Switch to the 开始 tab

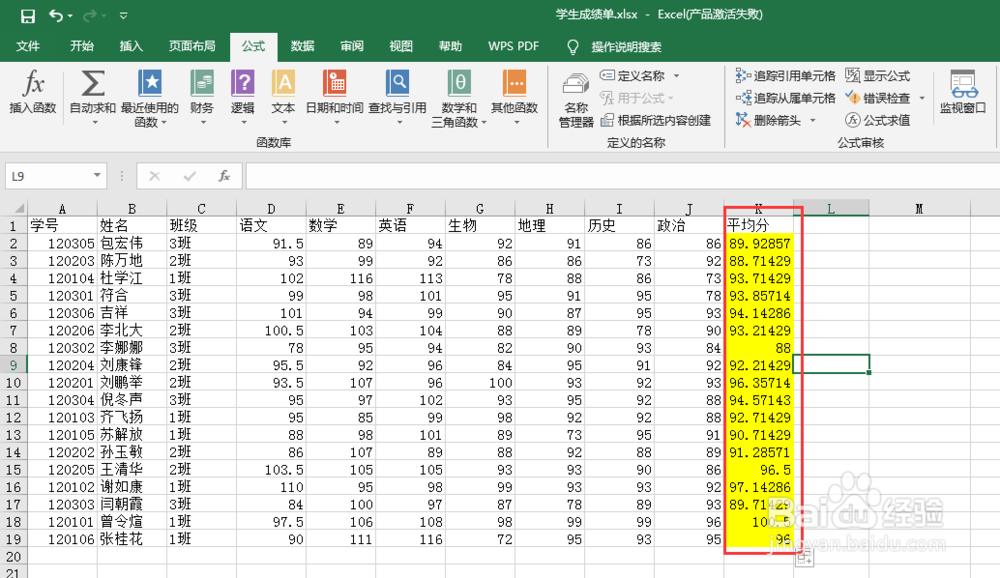point(82,46)
